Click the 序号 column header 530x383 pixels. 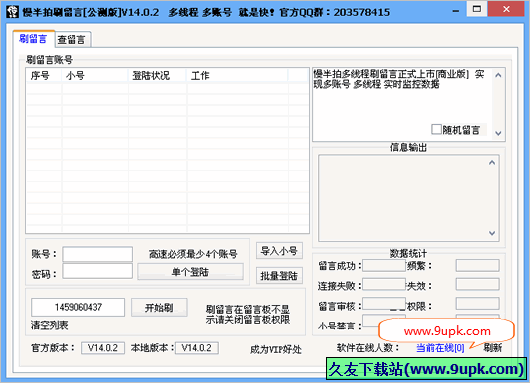pos(44,75)
